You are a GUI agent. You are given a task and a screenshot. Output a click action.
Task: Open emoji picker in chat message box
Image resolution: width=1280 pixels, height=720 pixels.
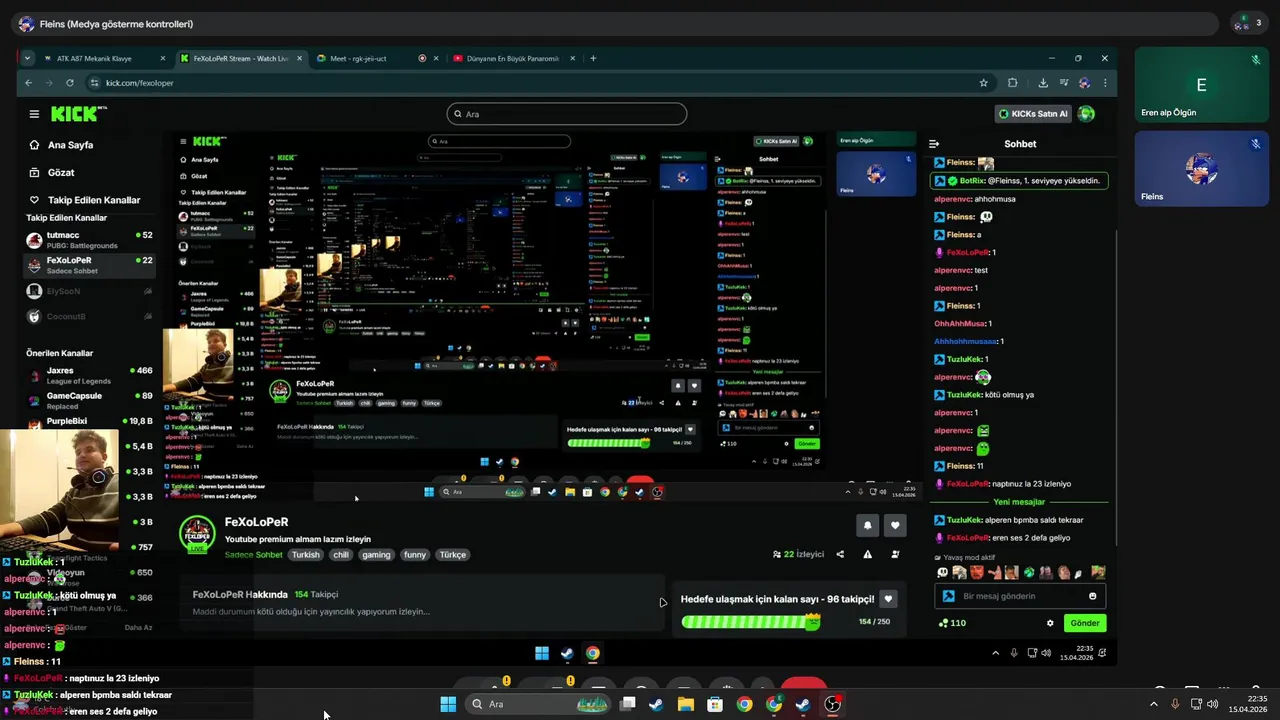tap(1092, 596)
